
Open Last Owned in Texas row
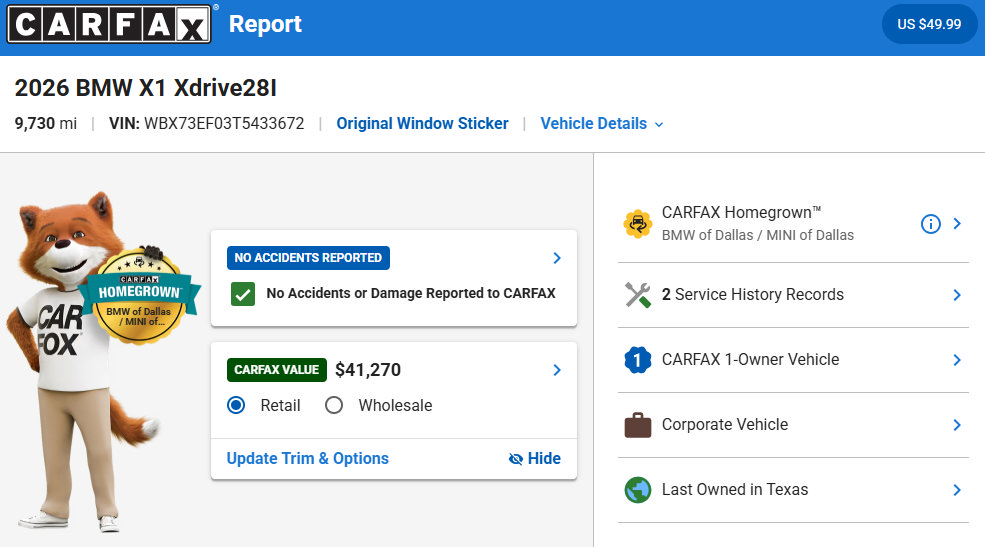793,490
